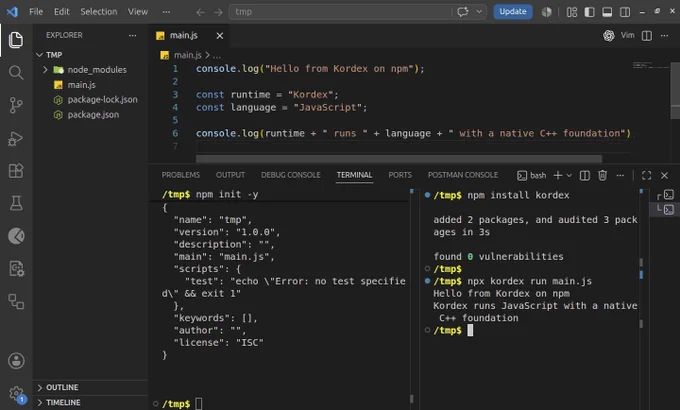Toggle the primary side bar layout button
This screenshot has height=410, width=680.
click(589, 12)
